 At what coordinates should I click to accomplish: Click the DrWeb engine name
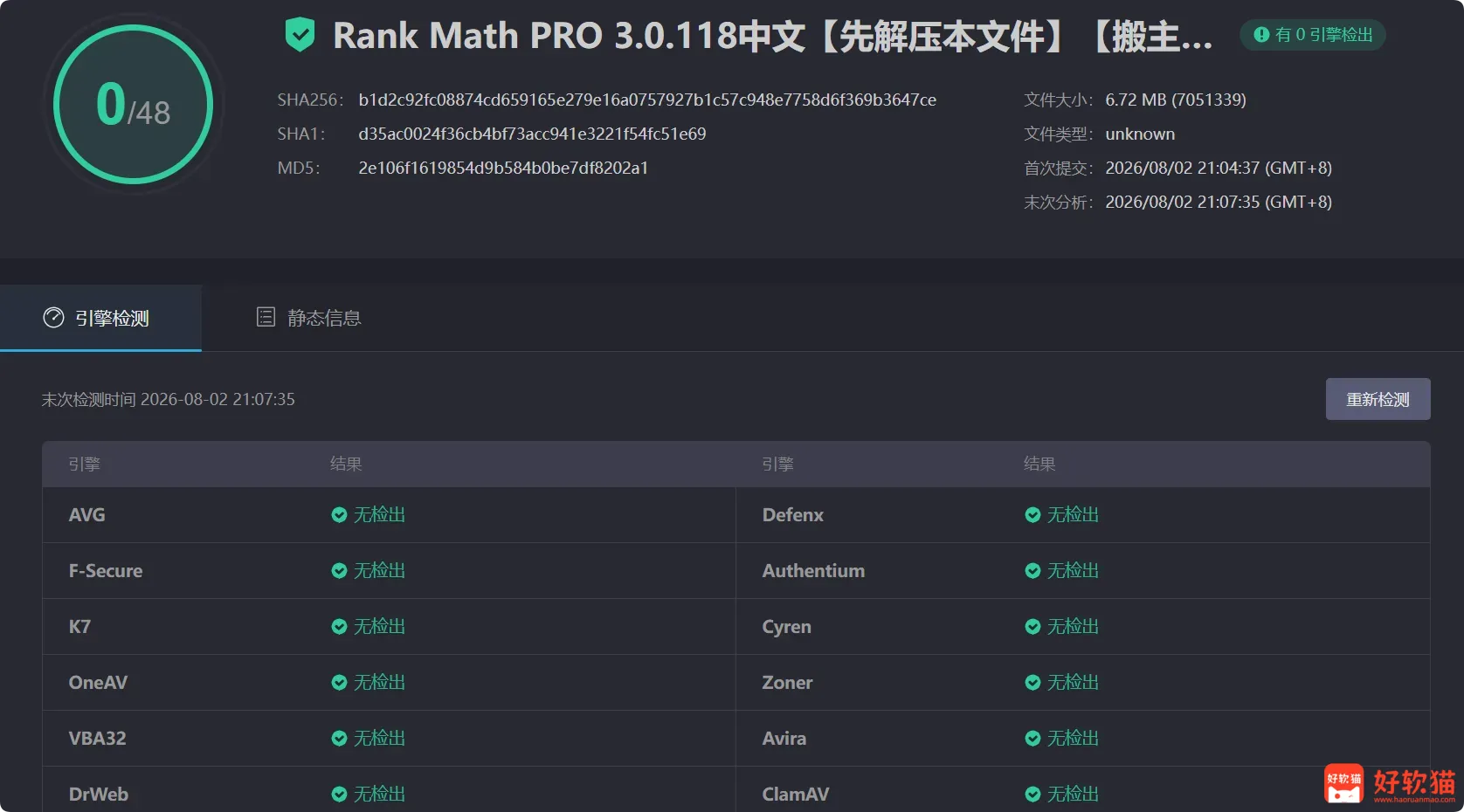99,795
